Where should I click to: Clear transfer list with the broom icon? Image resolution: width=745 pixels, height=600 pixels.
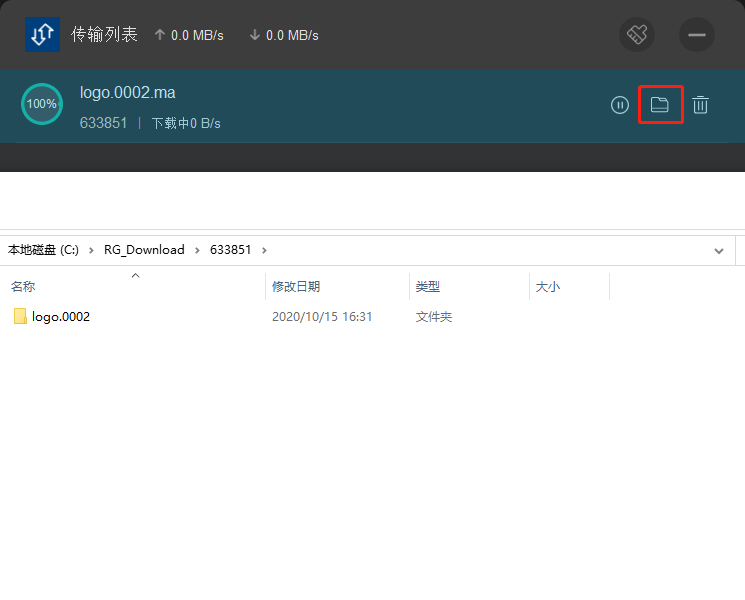637,35
